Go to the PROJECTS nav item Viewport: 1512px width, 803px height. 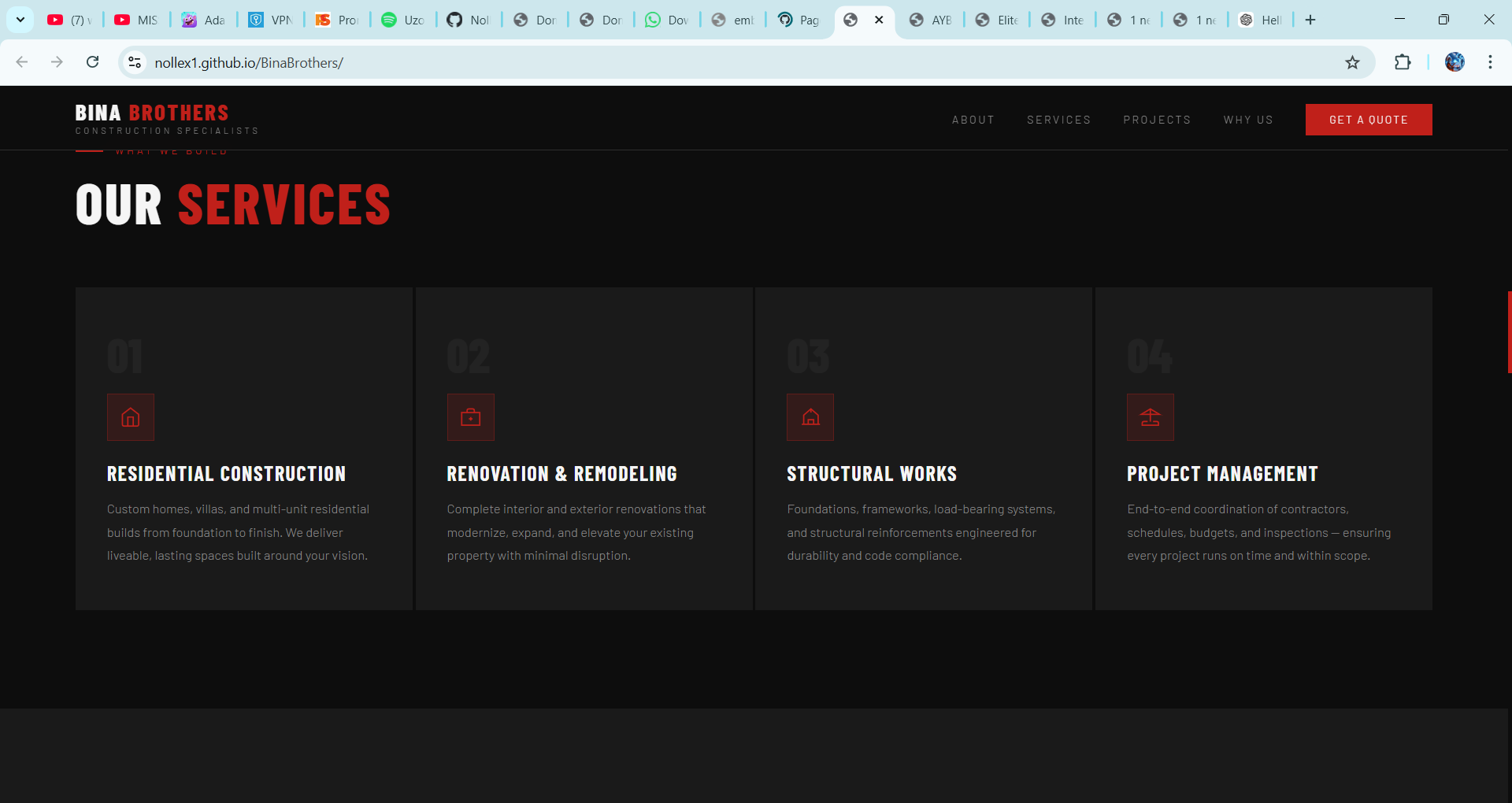point(1157,120)
